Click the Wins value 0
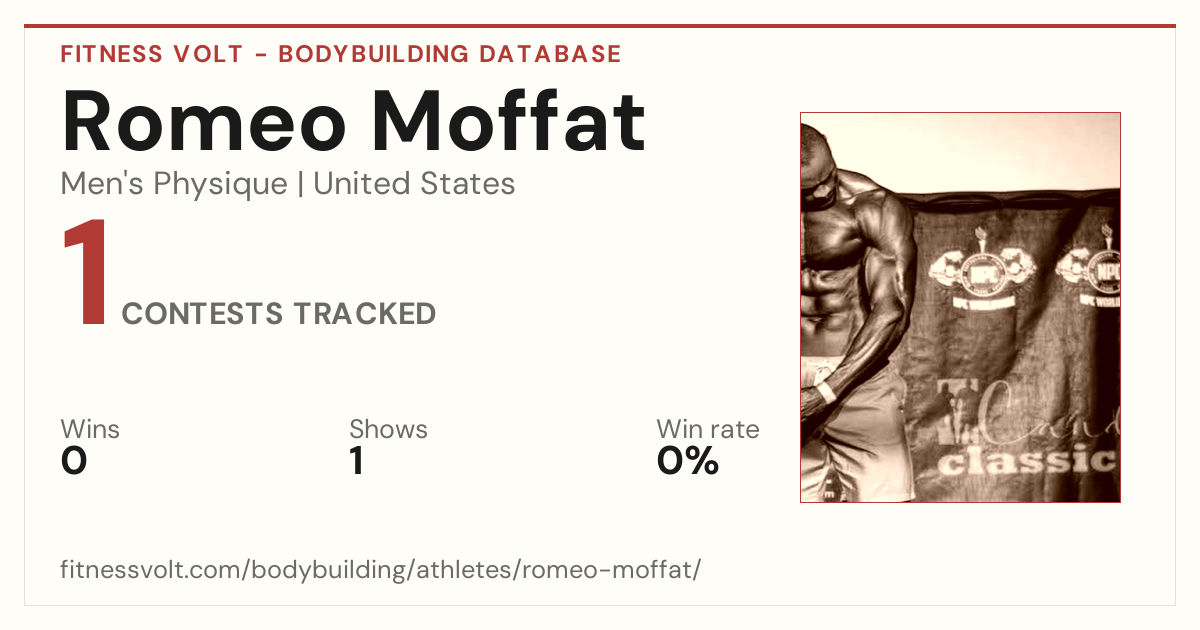 (x=74, y=461)
